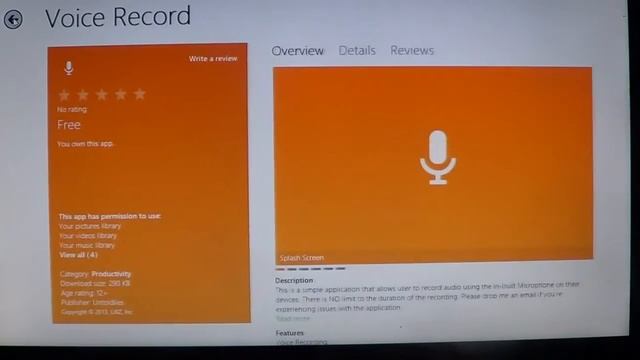The height and width of the screenshot is (360, 640).
Task: Click the Voice Record page title
Action: (x=118, y=17)
